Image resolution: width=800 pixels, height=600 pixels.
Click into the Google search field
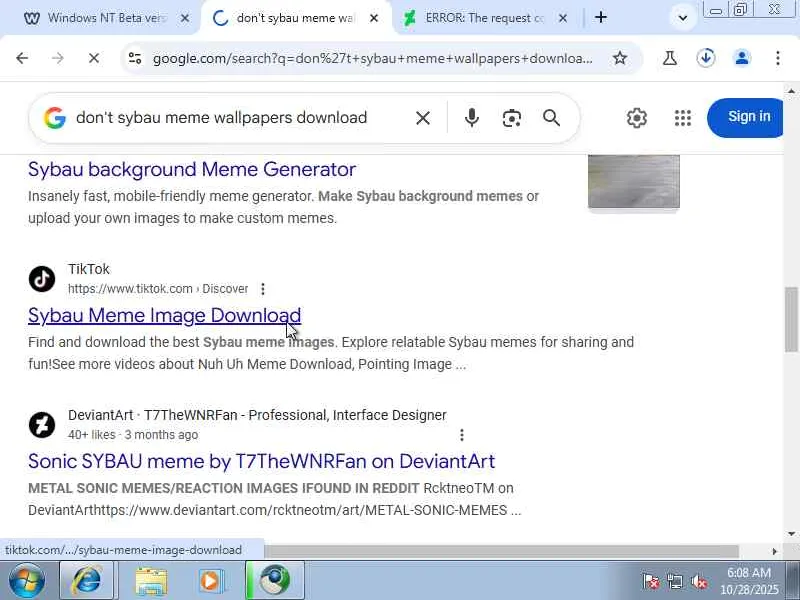point(221,118)
